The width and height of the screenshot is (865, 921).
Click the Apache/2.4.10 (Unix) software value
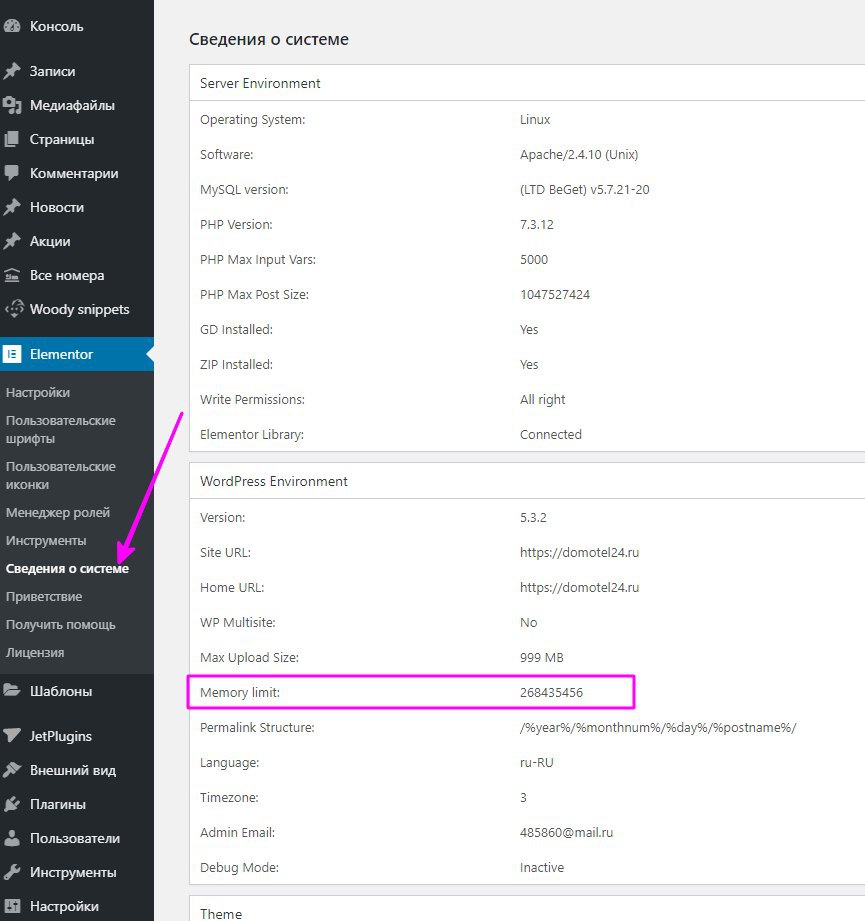pos(578,154)
